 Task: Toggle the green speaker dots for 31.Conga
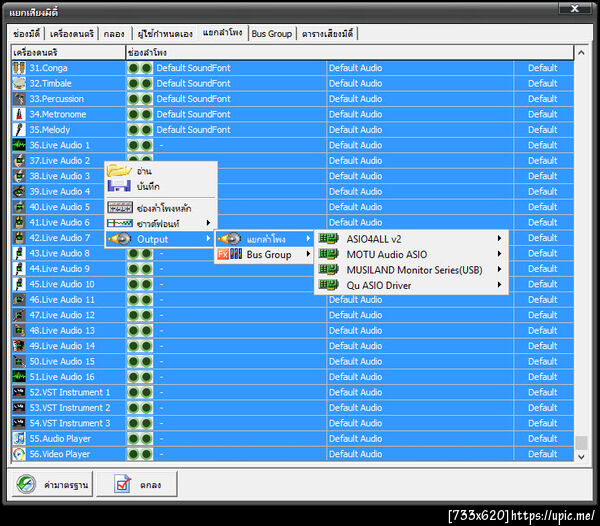point(140,68)
